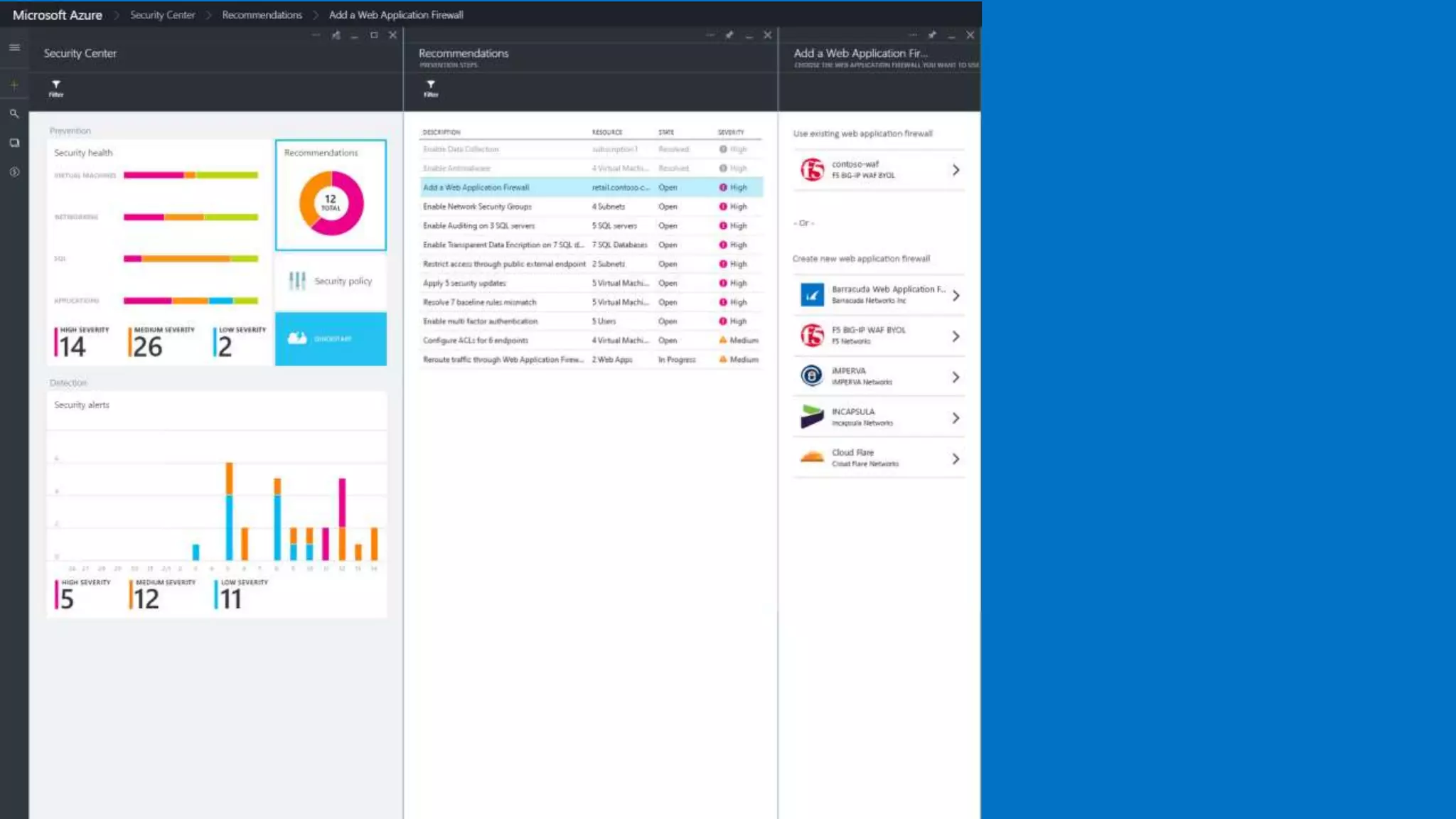Click the Virtual Machines health color bar
The width and height of the screenshot is (1456, 819).
pos(191,175)
